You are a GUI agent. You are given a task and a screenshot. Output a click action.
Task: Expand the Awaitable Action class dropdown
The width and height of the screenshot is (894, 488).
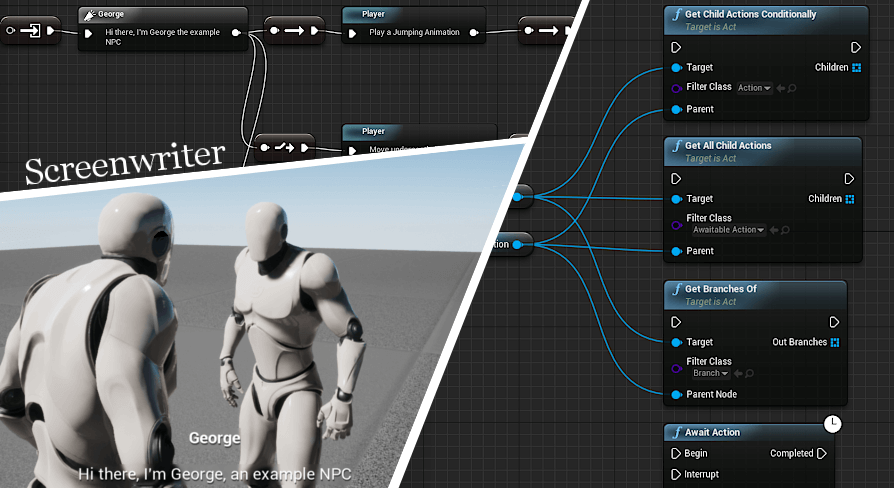[x=728, y=230]
